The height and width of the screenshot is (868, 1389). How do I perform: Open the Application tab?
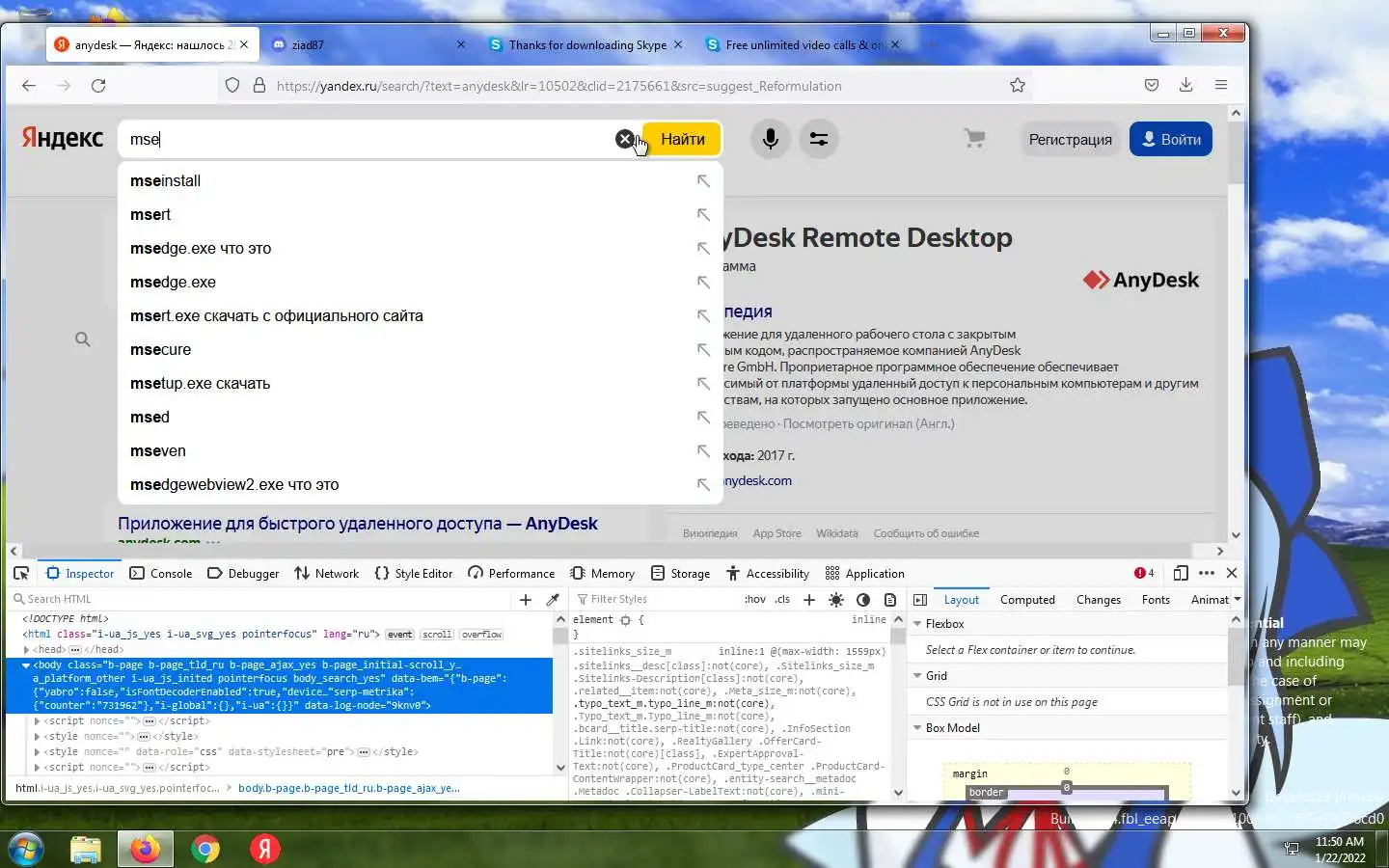coord(865,573)
